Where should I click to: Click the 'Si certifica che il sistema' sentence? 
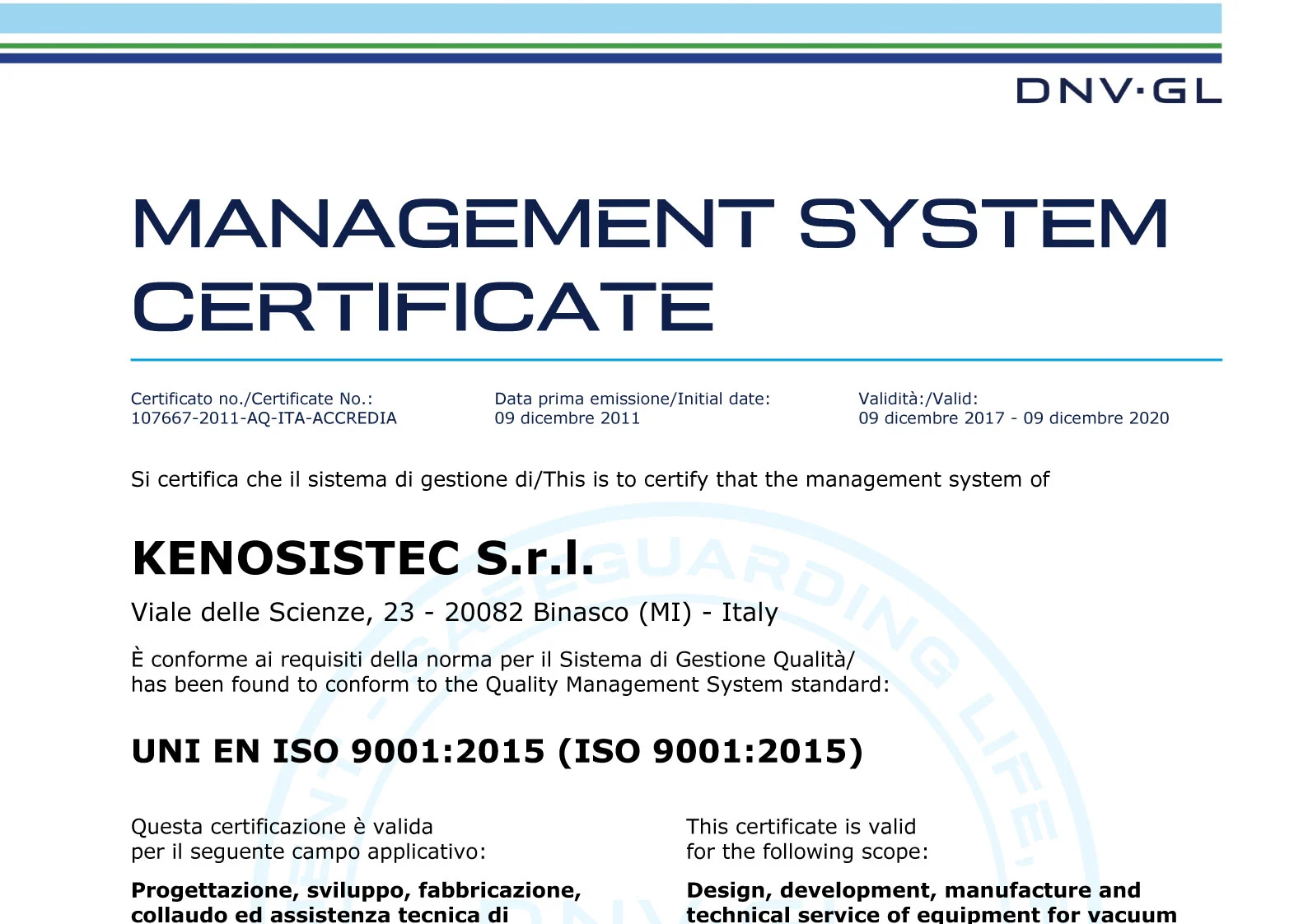point(591,479)
